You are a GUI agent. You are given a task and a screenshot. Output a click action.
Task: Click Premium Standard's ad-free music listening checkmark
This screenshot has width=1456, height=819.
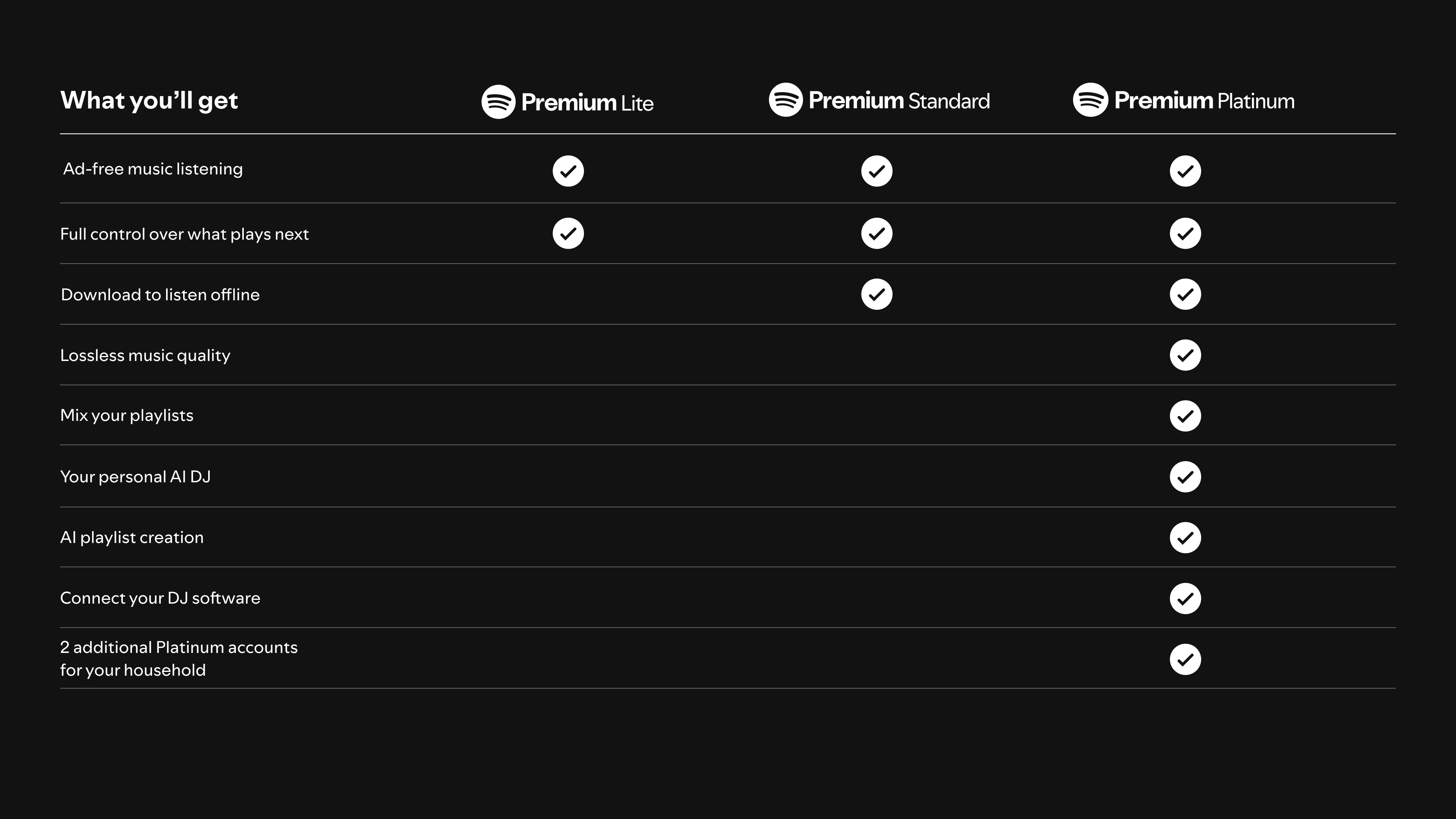tap(877, 171)
